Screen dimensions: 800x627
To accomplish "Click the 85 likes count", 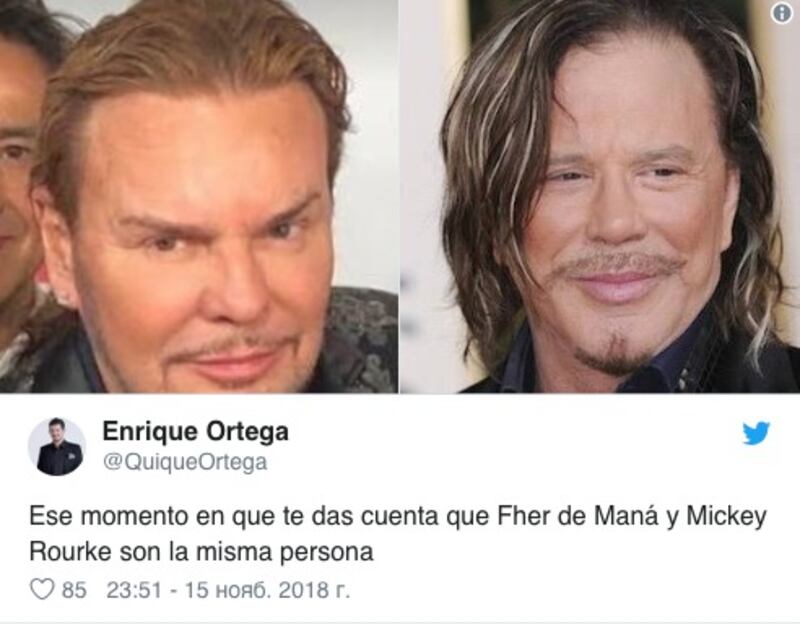I will click(x=74, y=590).
